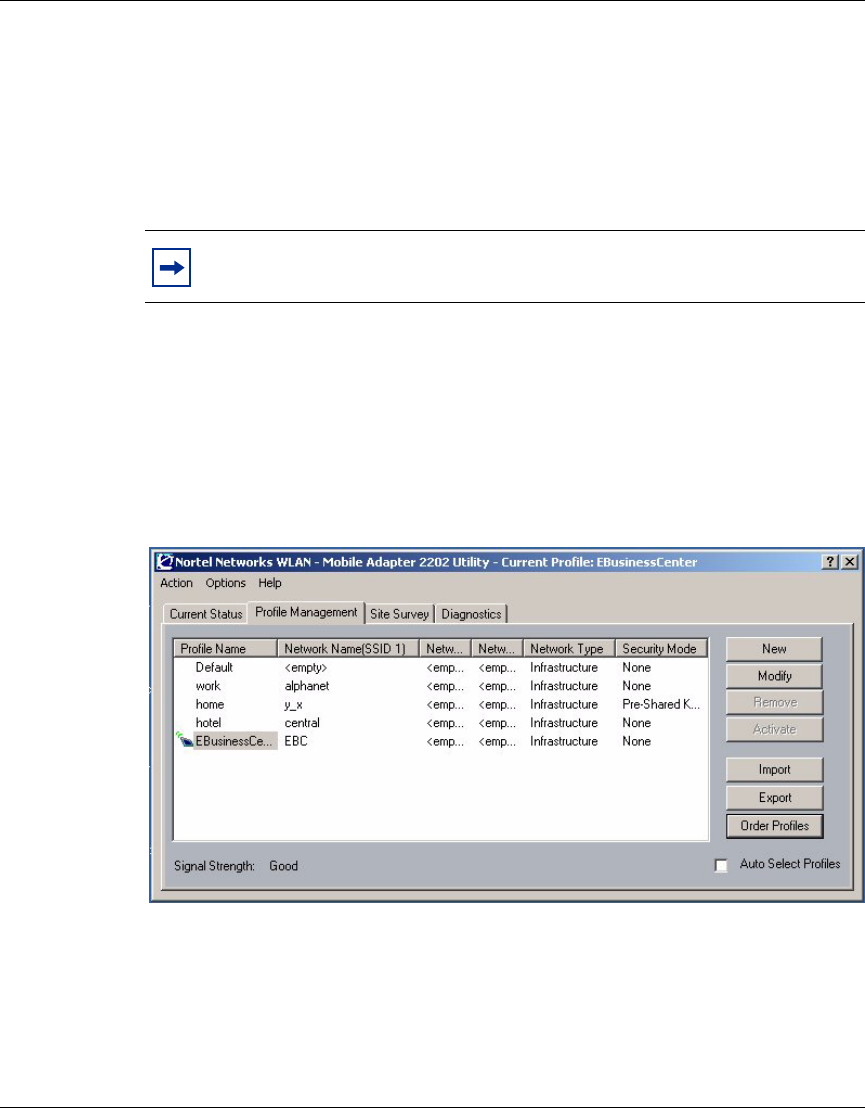
Task: Sort by the Profile Name column header
Action: tap(225, 648)
